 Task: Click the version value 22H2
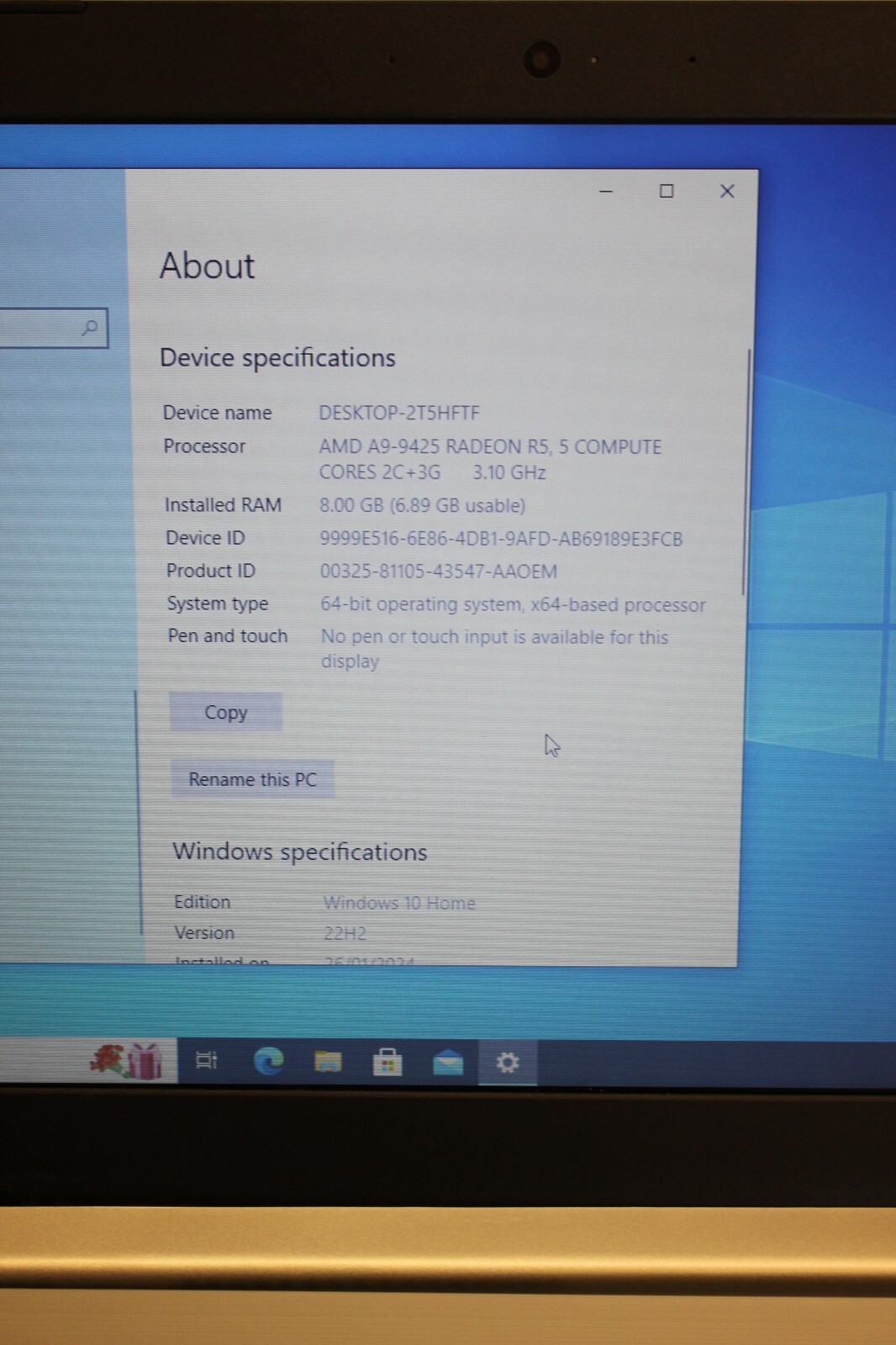[x=345, y=934]
